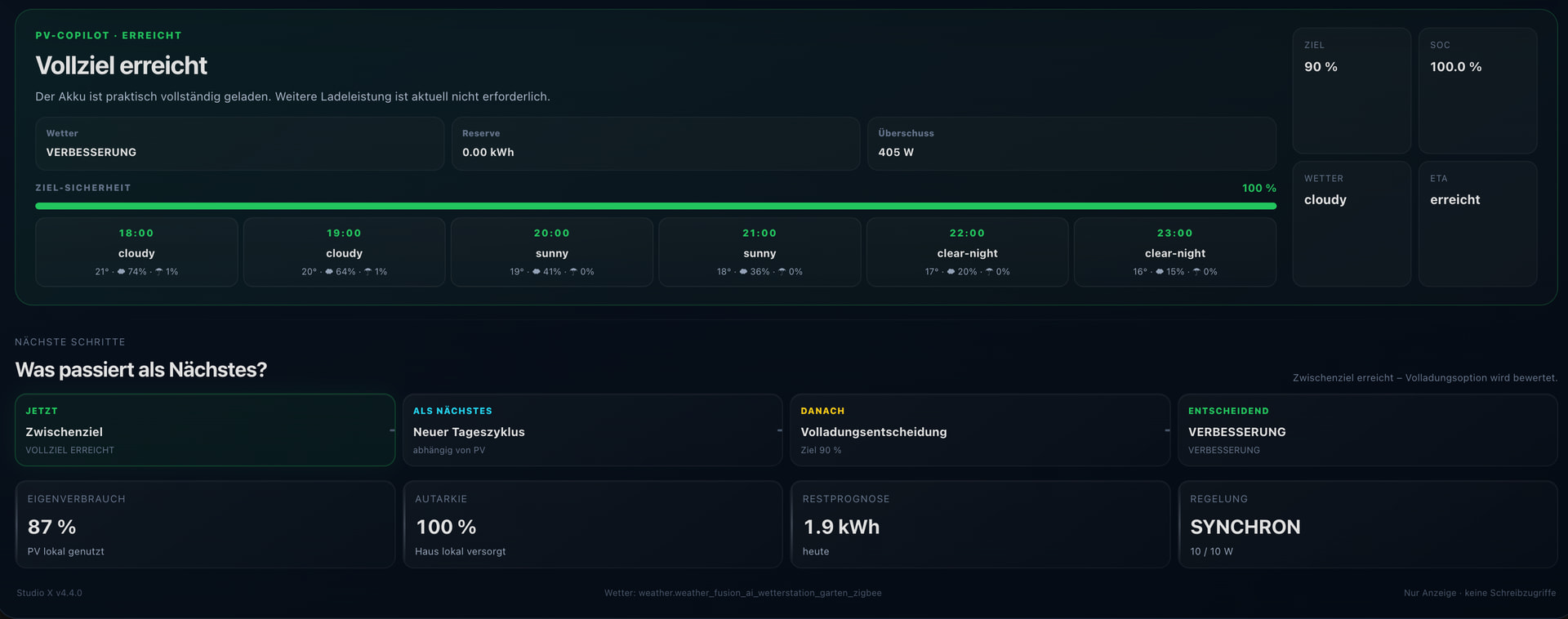Viewport: 1568px width, 619px height.
Task: Click the 20:00 time label
Action: click(552, 234)
